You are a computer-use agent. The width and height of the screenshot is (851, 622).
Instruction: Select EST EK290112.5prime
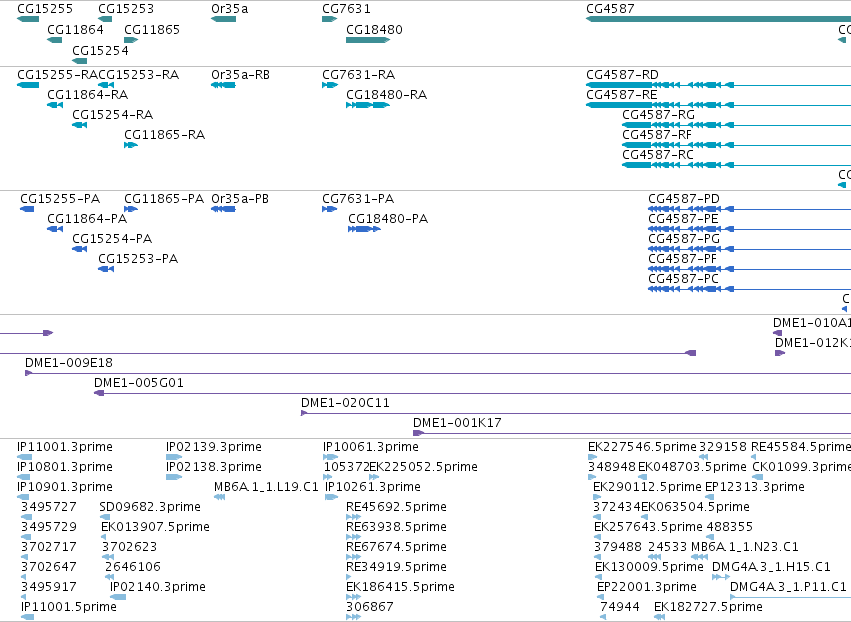tap(597, 497)
